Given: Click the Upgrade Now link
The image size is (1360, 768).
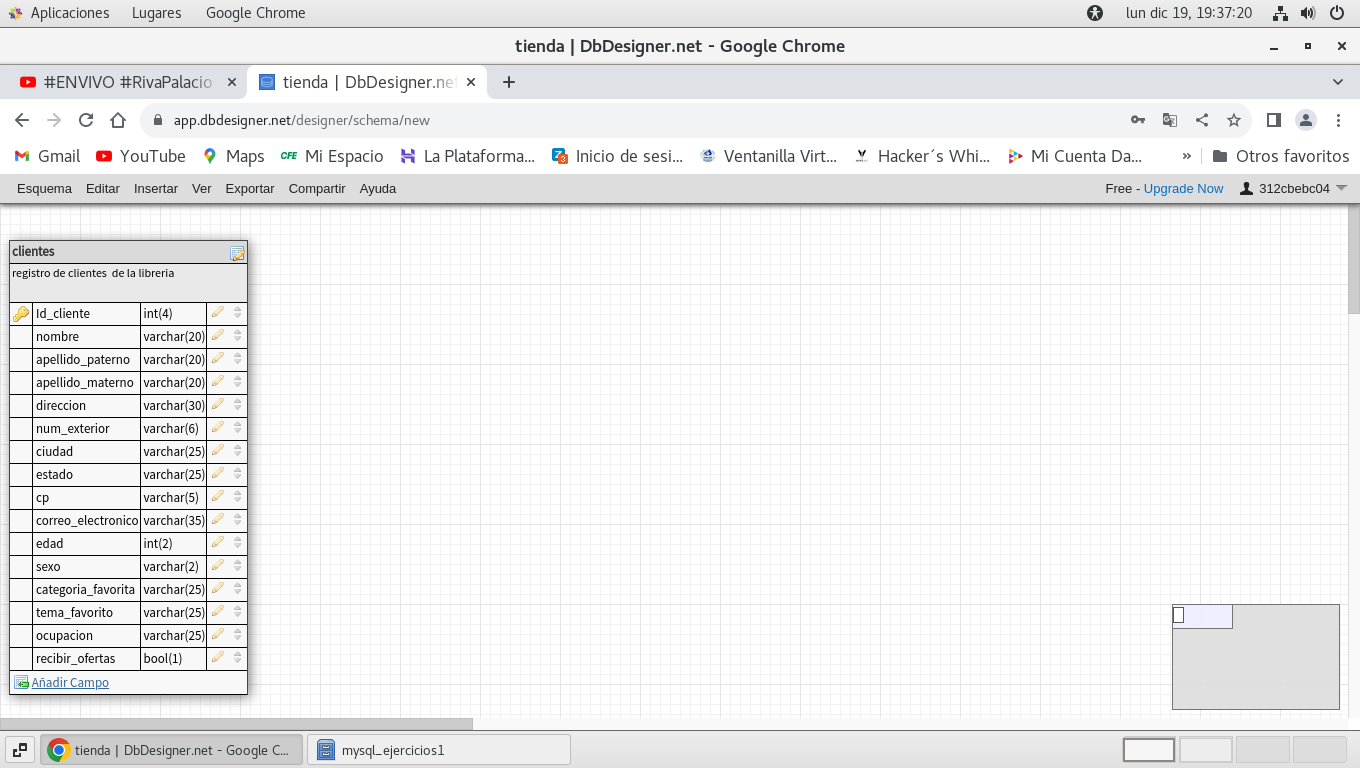Looking at the screenshot, I should [1183, 188].
